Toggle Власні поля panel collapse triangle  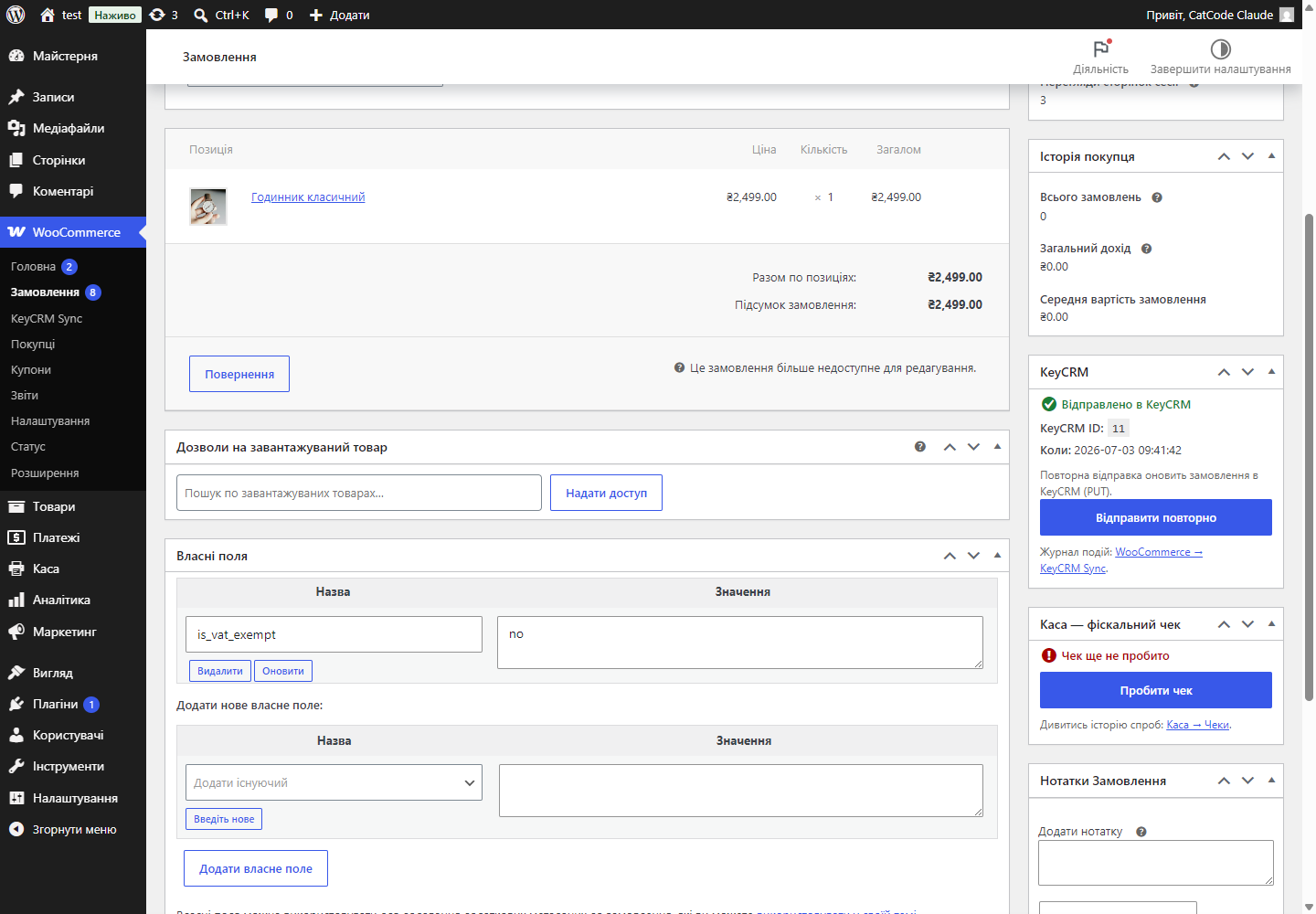pos(997,556)
